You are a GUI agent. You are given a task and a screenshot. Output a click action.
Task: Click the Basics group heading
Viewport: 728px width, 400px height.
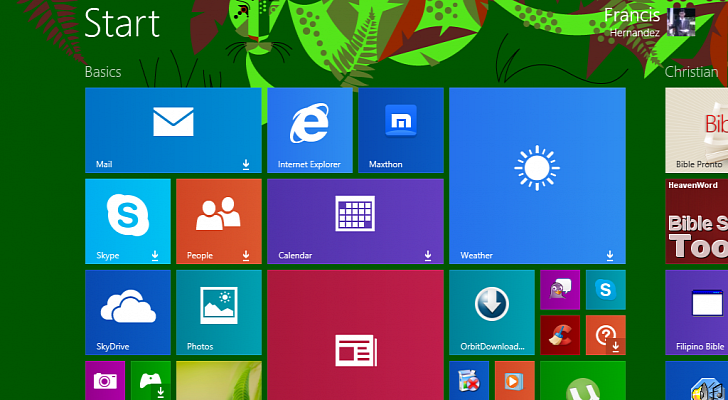tap(103, 72)
